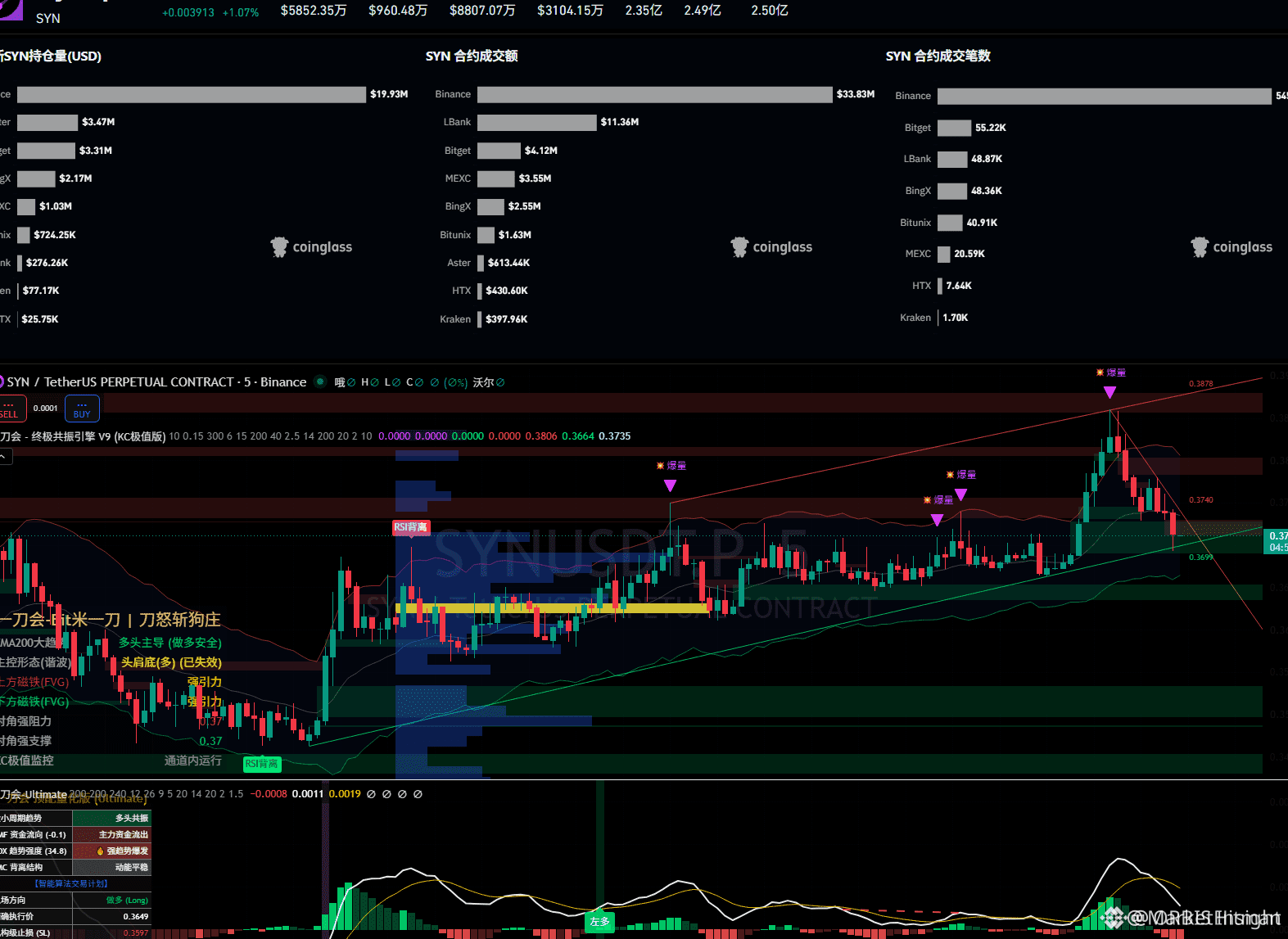This screenshot has height=939, width=1288.
Task: Click the 0.0019 yellow value in the Ultimate legend
Action: [345, 794]
